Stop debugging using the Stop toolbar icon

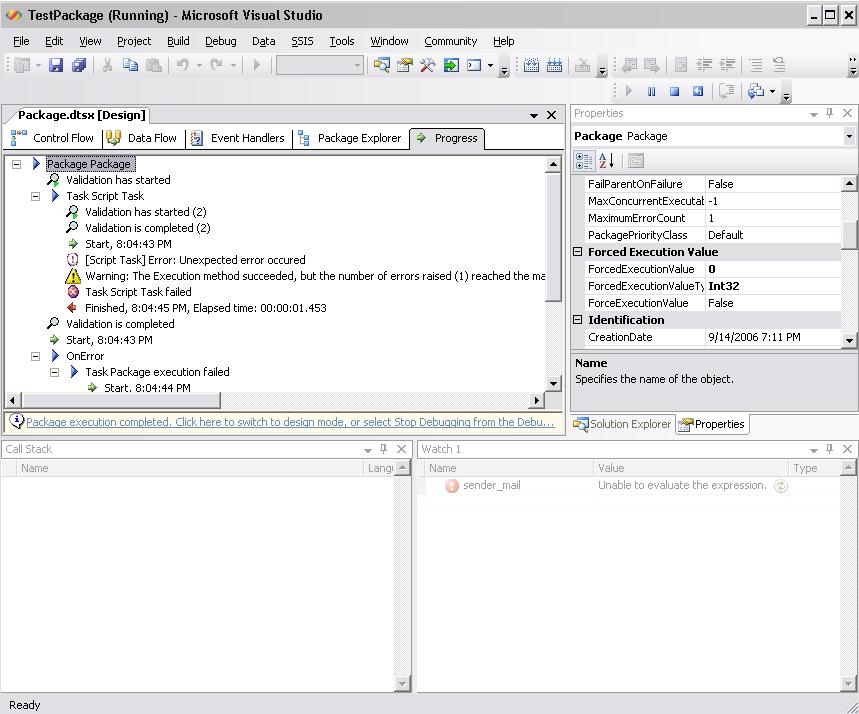click(x=674, y=91)
